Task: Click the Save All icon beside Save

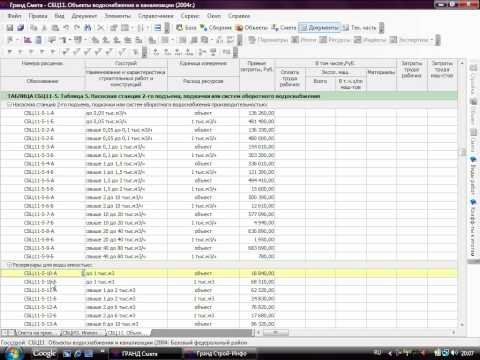Action: (21, 28)
